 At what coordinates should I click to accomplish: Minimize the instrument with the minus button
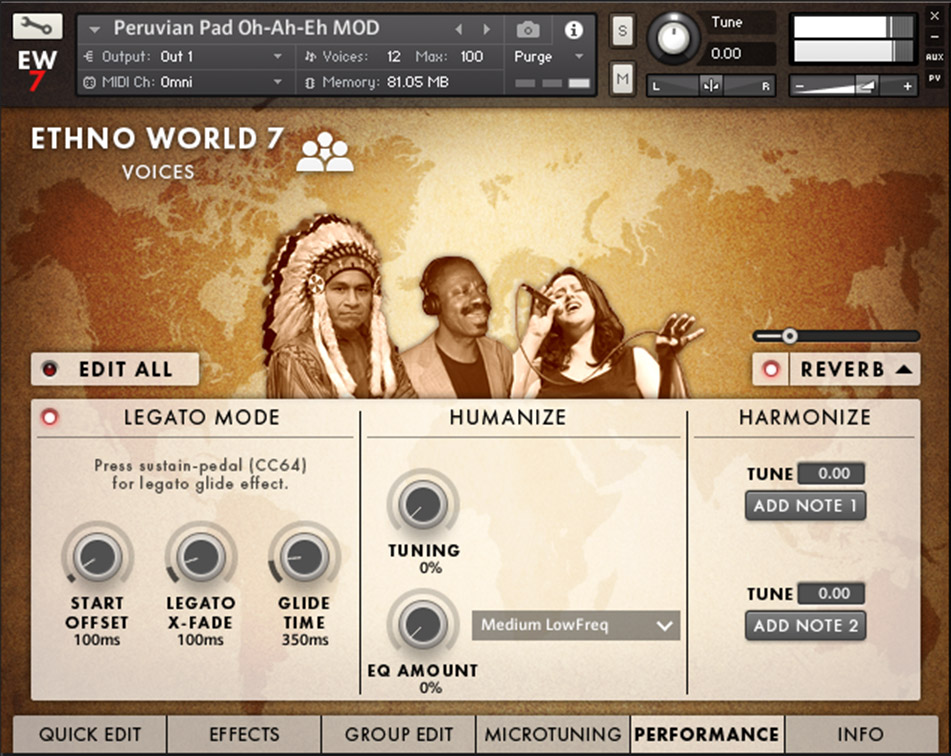[x=935, y=36]
